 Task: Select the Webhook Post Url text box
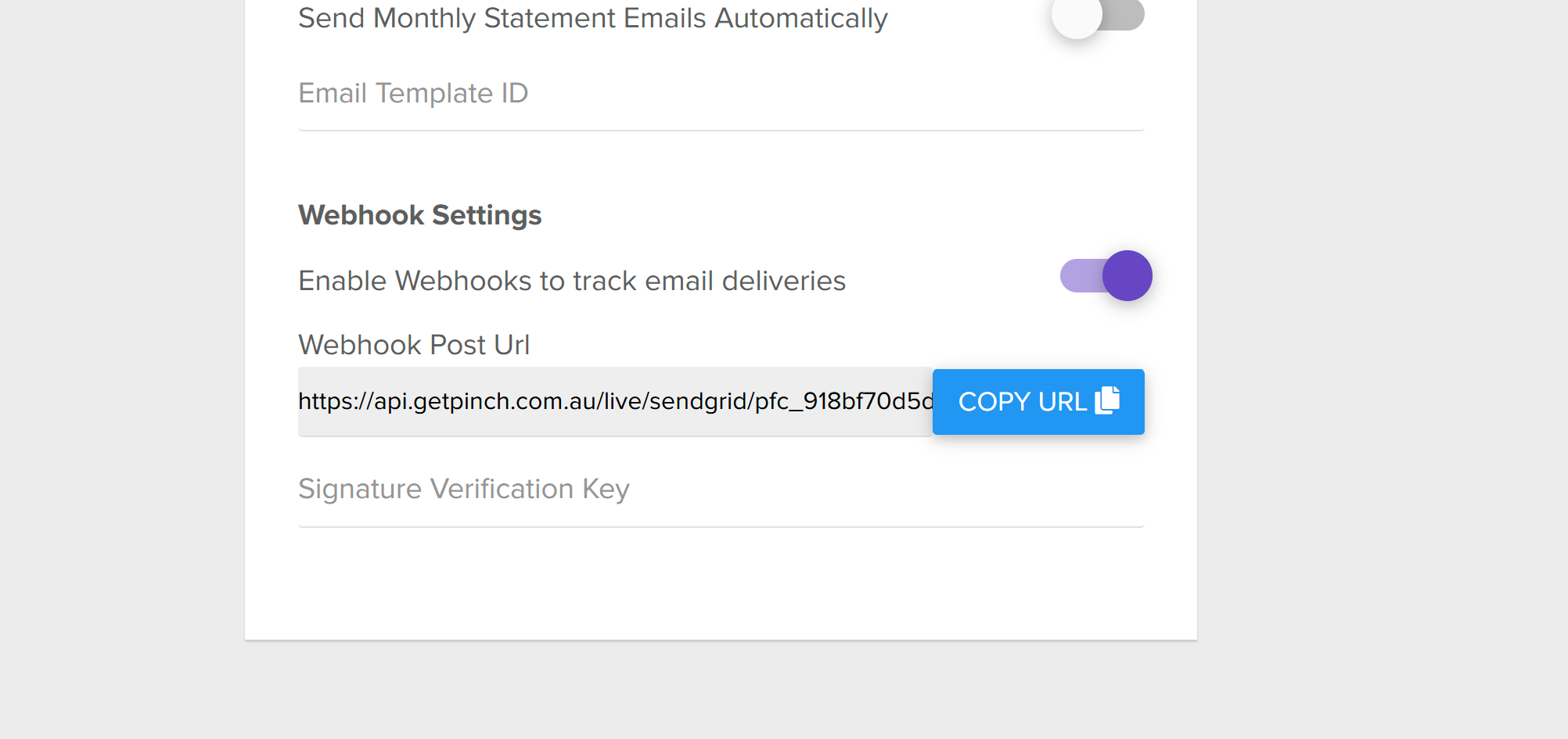pos(615,401)
